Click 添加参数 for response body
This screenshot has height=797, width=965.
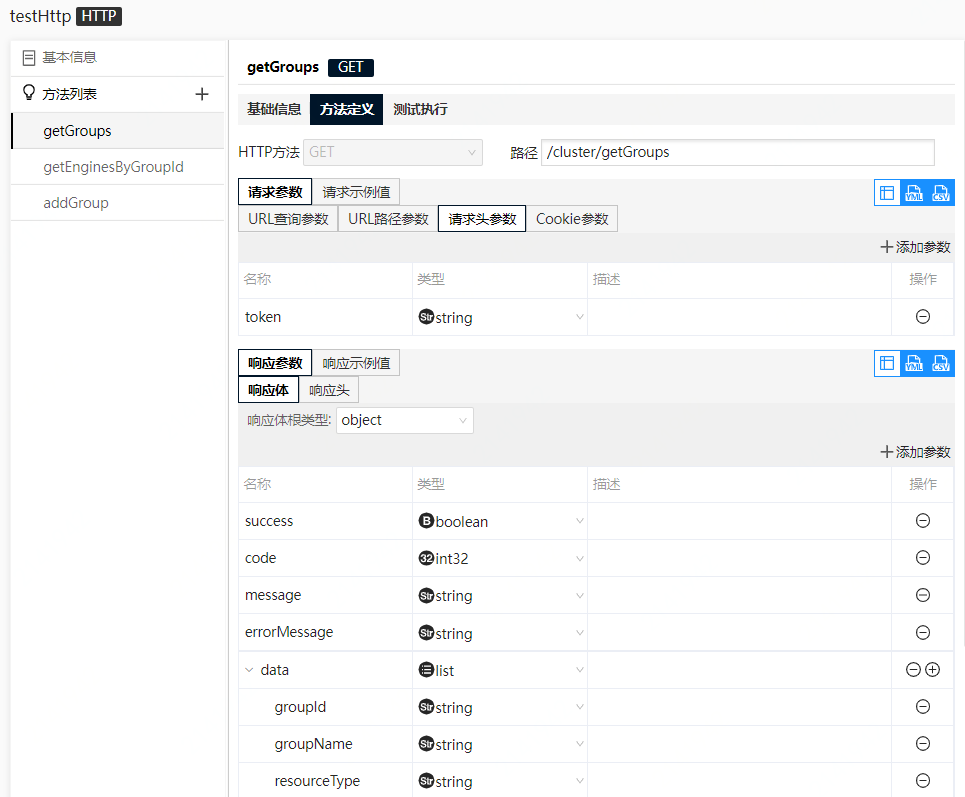(x=915, y=452)
